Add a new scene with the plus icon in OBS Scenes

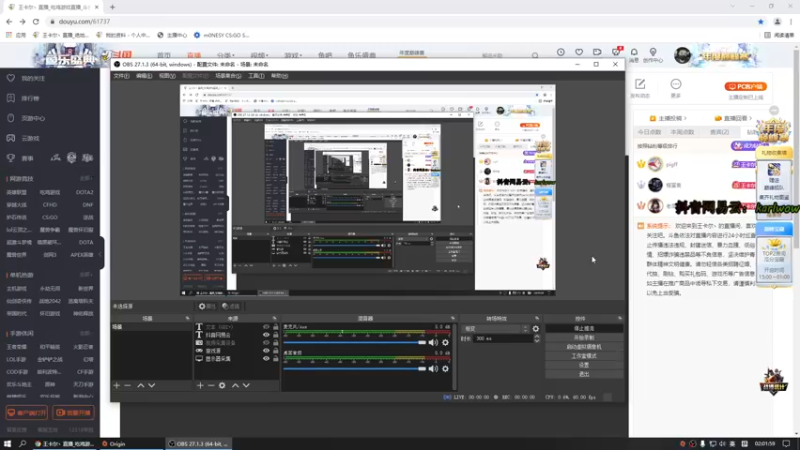pos(116,386)
